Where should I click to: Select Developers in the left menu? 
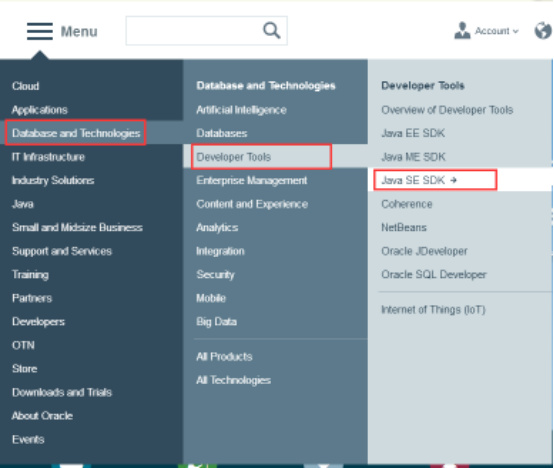(x=39, y=322)
